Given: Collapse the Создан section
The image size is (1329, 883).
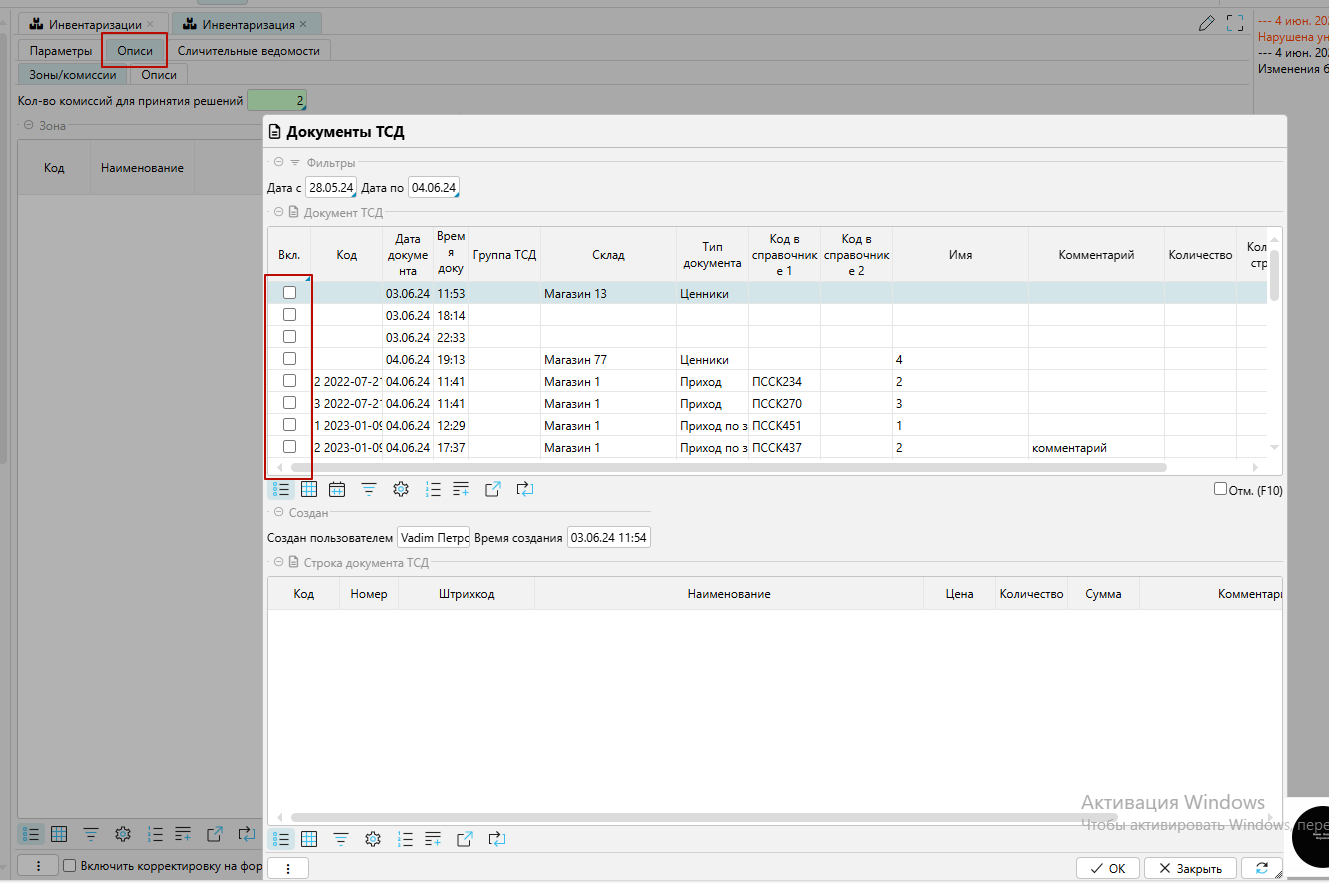Looking at the screenshot, I should tap(278, 512).
